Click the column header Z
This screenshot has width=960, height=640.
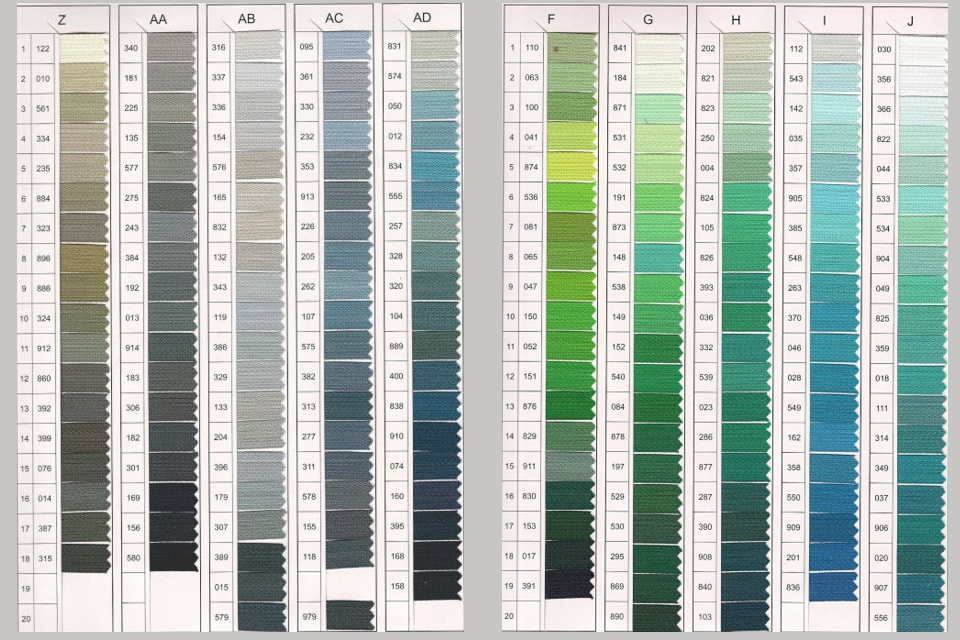click(62, 20)
